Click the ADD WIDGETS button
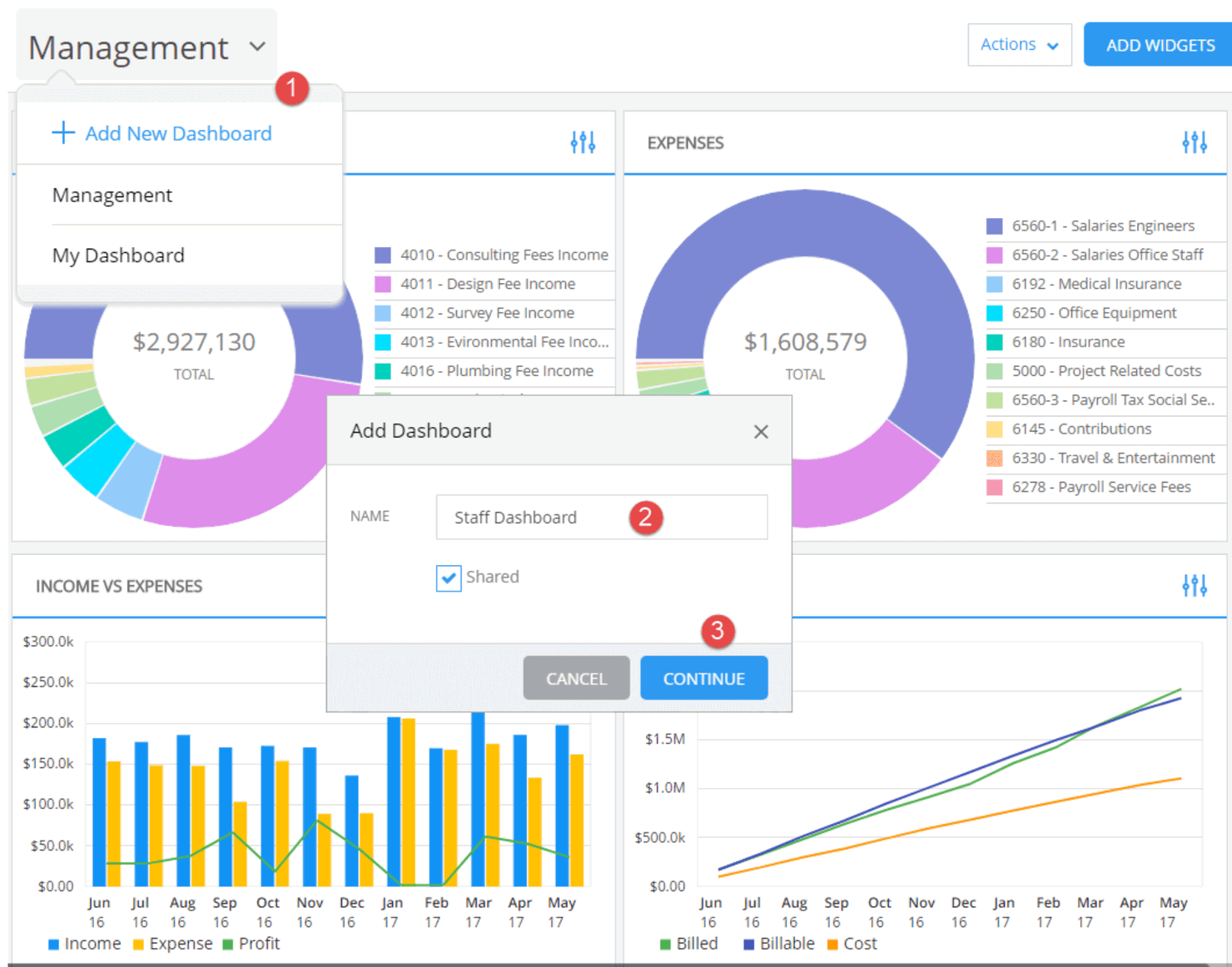 coord(1159,45)
